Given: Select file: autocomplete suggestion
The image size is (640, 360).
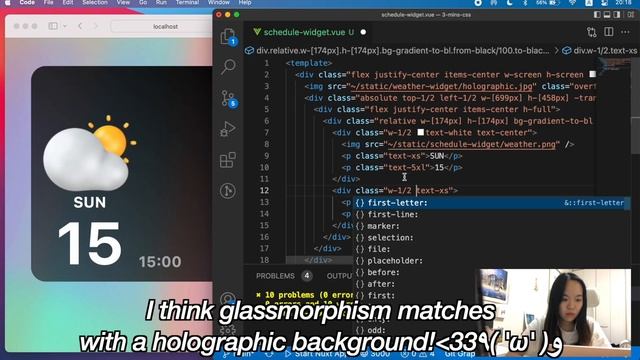Looking at the screenshot, I should [x=491, y=249].
